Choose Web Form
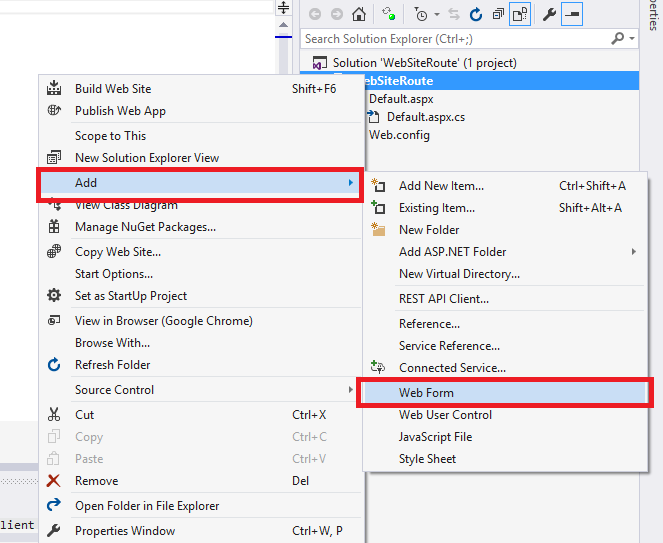 tap(505, 393)
